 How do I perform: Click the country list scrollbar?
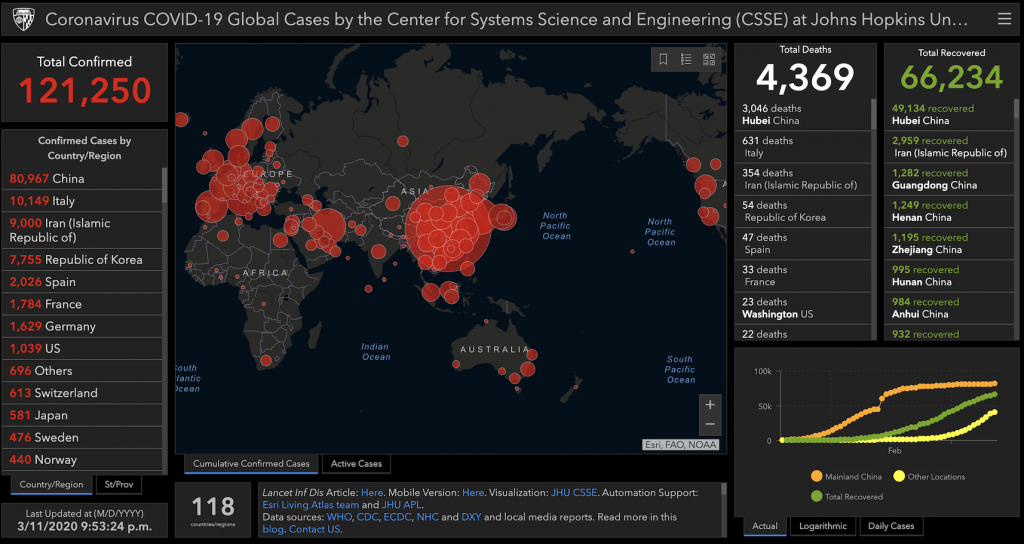point(165,185)
